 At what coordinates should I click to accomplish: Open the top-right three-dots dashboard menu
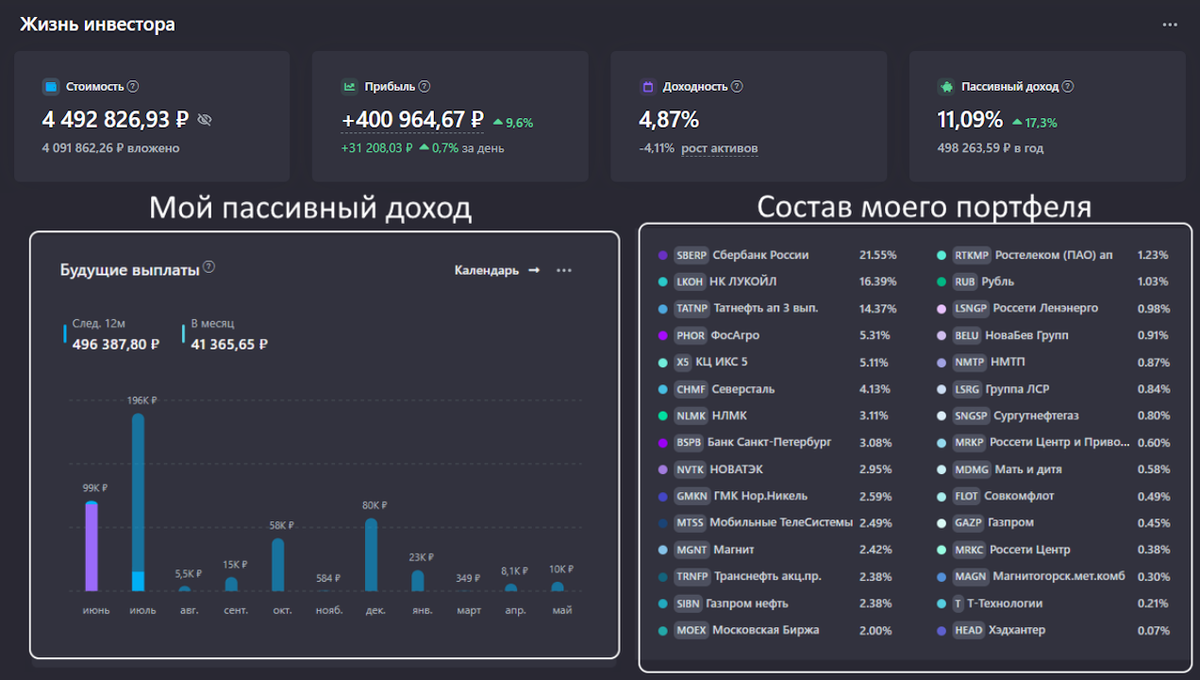[x=1170, y=25]
